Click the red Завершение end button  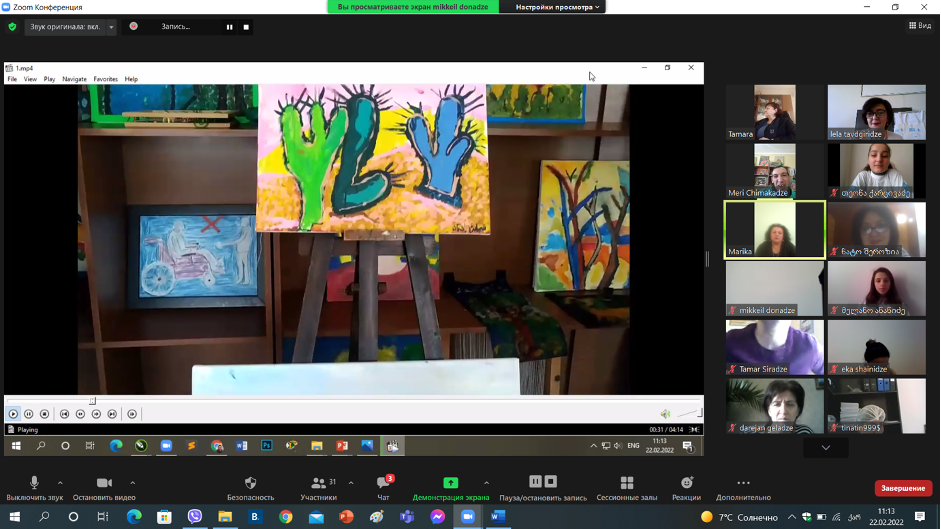[903, 488]
